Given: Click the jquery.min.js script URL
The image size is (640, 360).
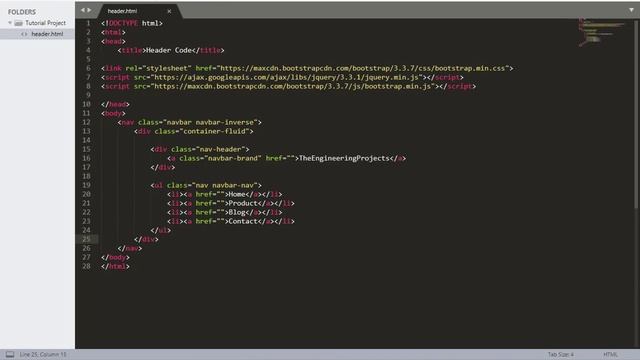Looking at the screenshot, I should (286, 77).
